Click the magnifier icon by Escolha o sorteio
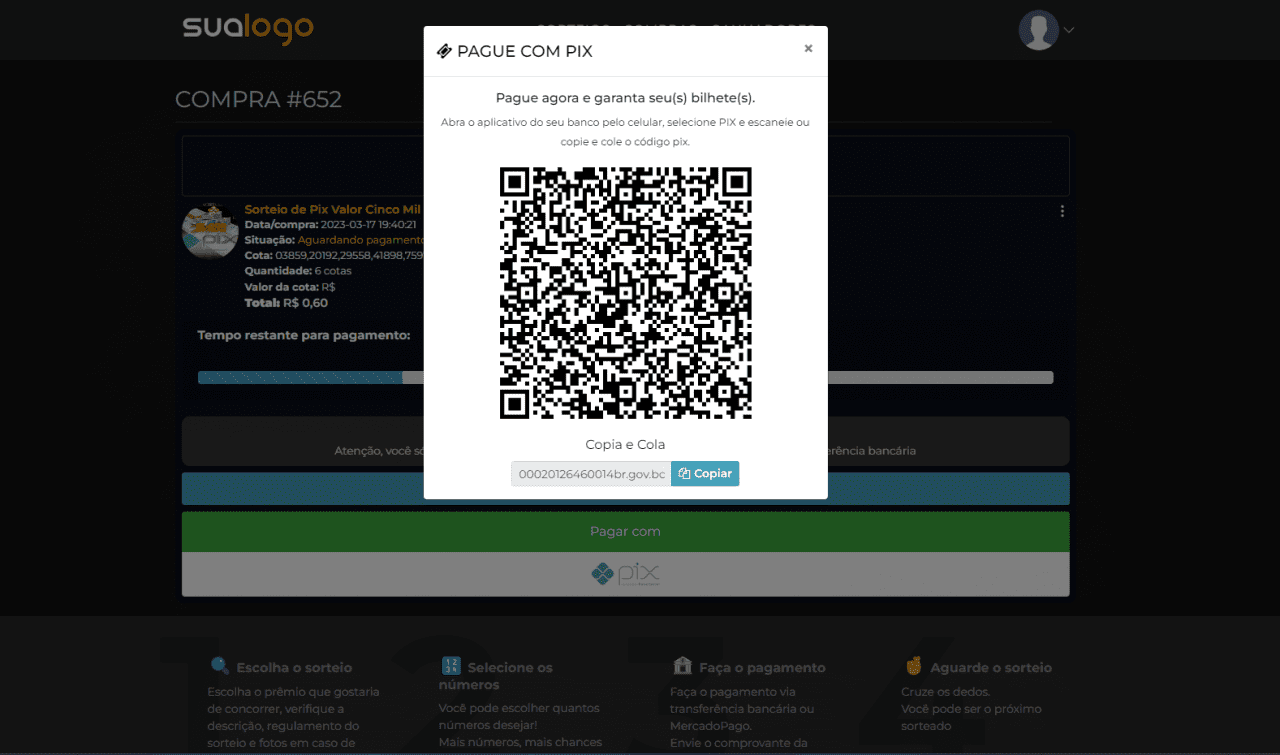This screenshot has width=1280, height=755. pos(220,666)
